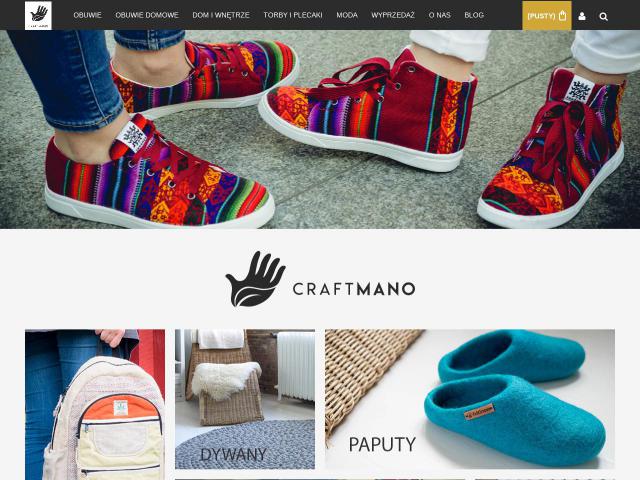Click the yellow (PUSTY) cart button
This screenshot has width=640, height=480.
coord(547,16)
